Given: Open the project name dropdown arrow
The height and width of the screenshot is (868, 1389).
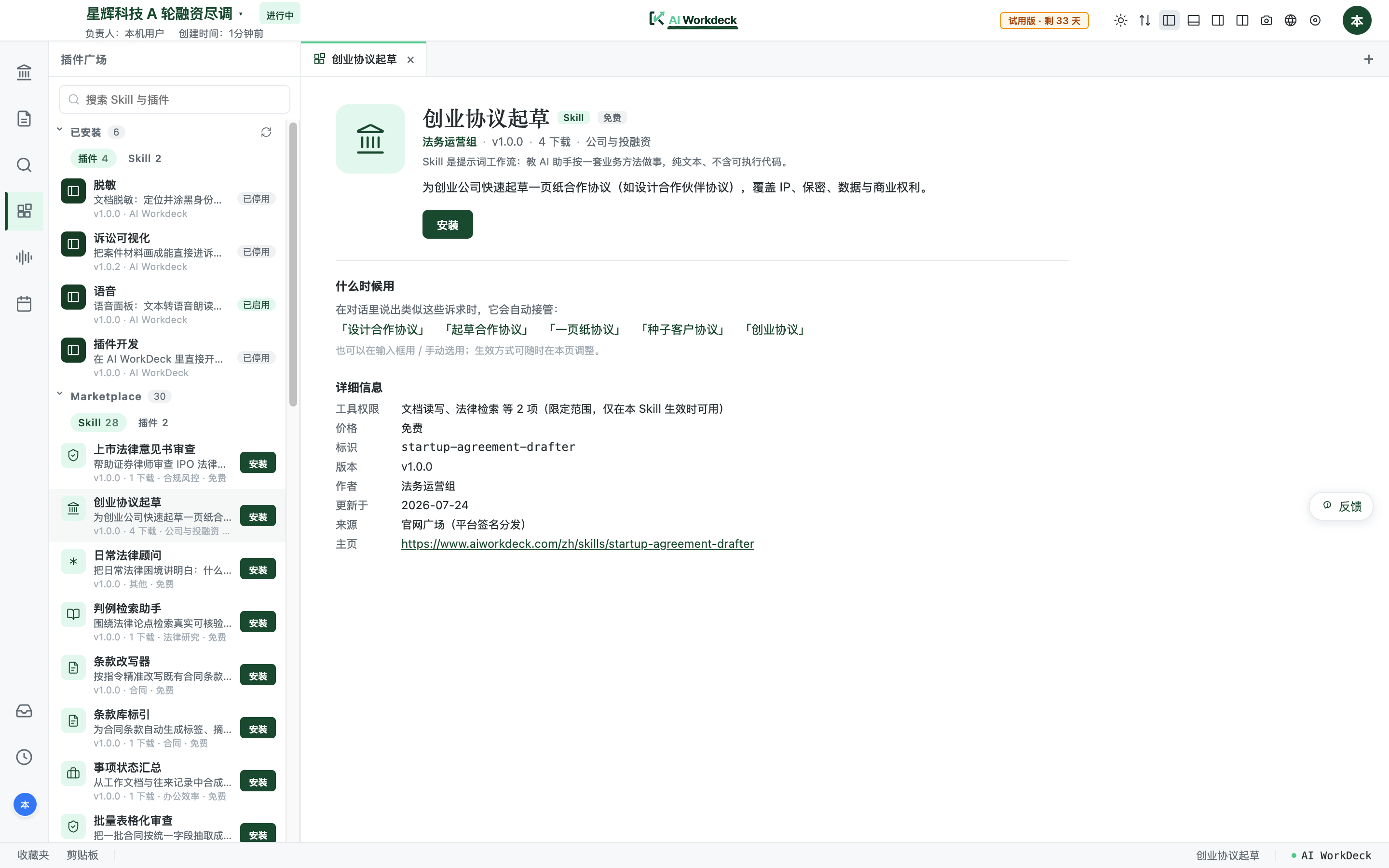Looking at the screenshot, I should point(241,14).
